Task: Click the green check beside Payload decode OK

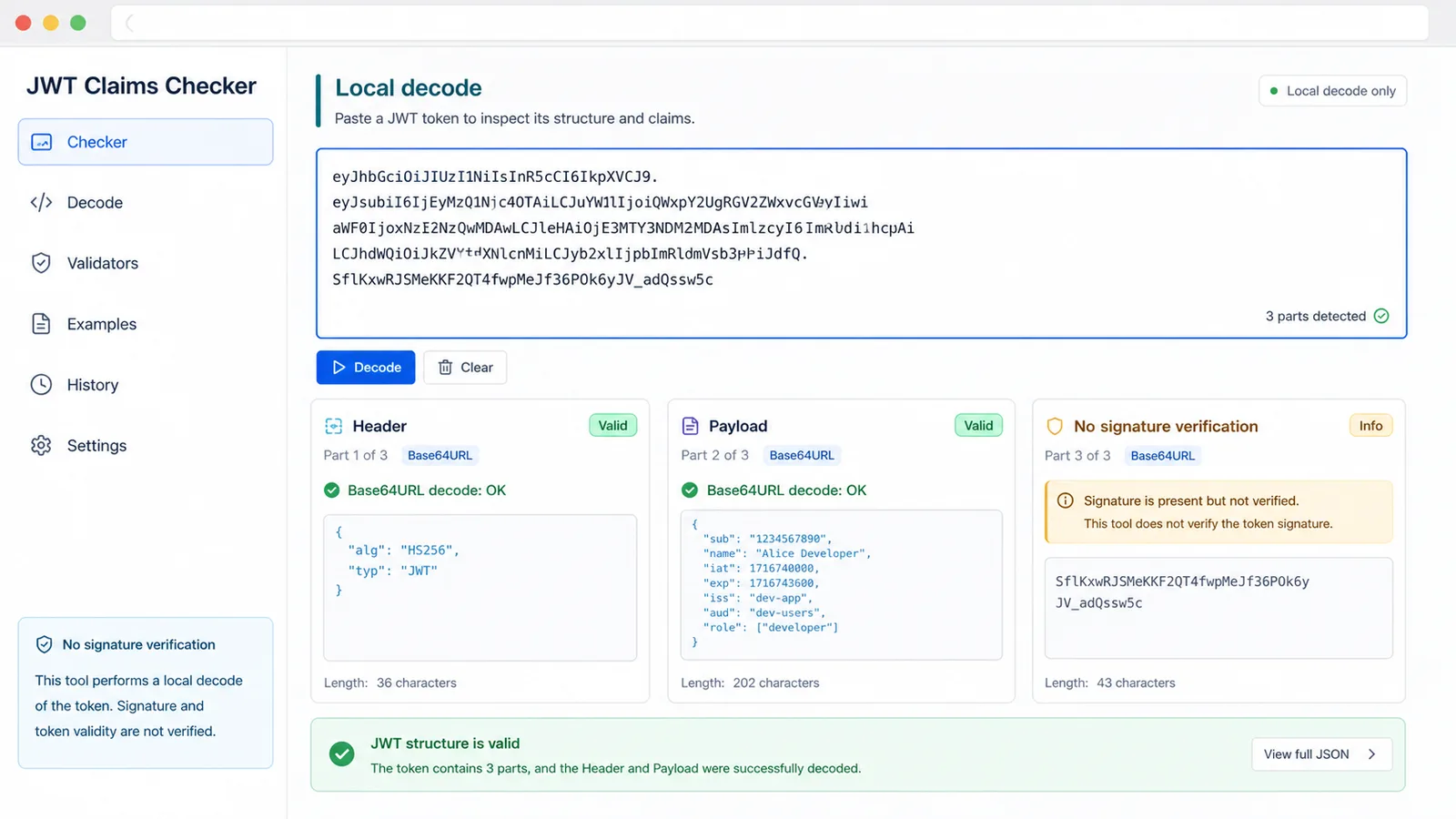Action: [690, 490]
